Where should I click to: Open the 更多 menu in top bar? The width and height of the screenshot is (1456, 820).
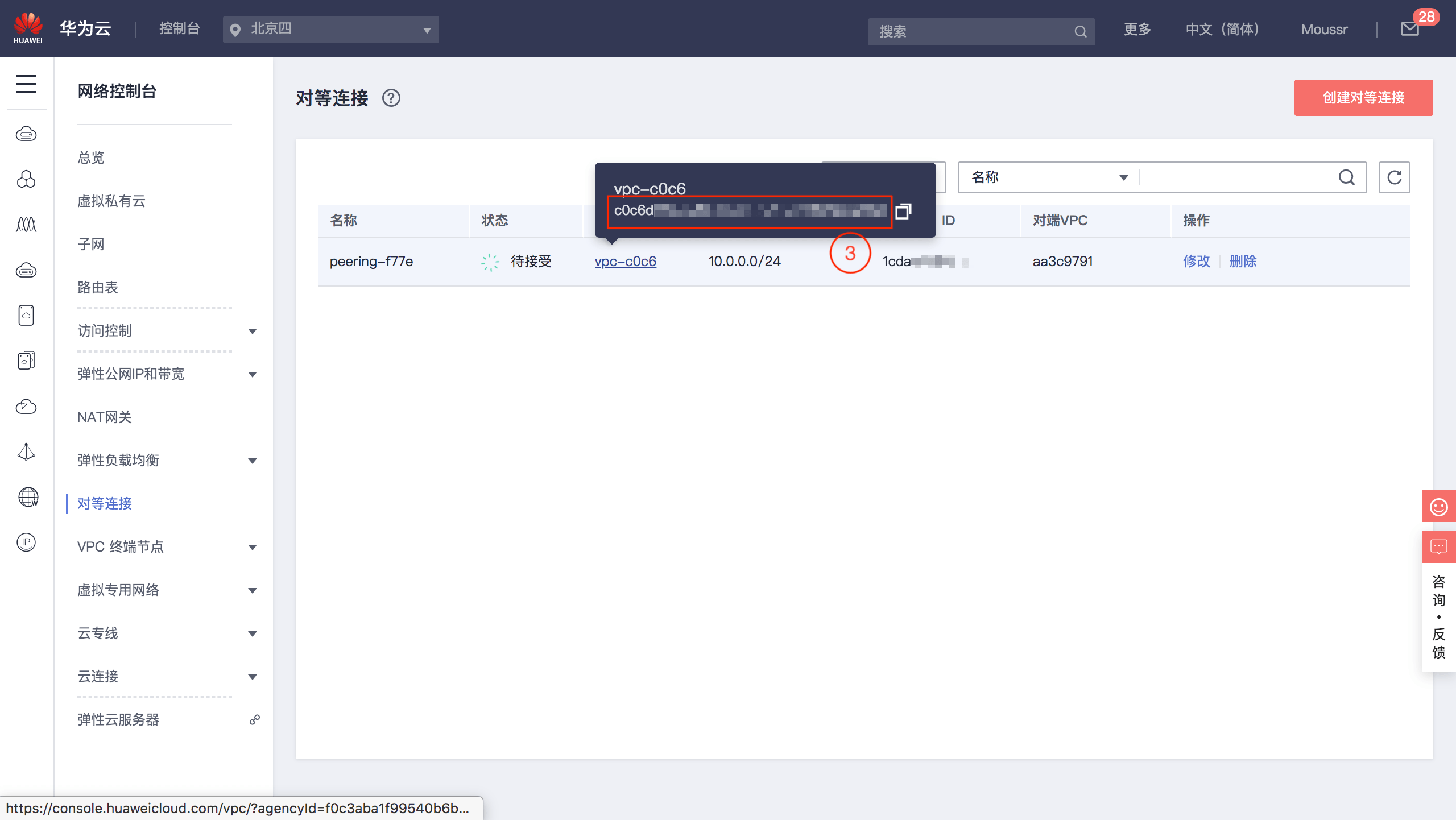pos(1136,28)
